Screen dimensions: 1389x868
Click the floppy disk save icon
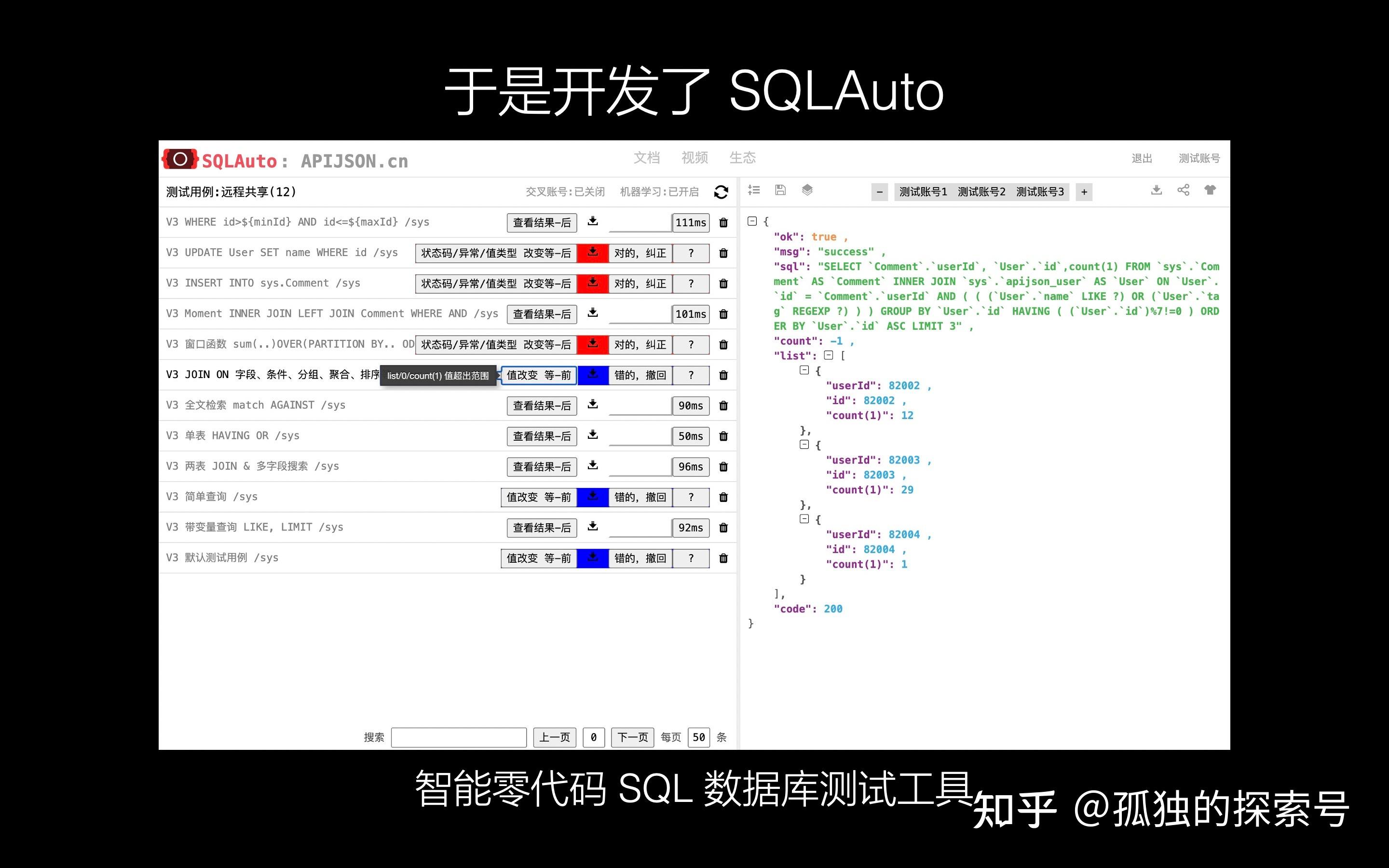point(780,190)
